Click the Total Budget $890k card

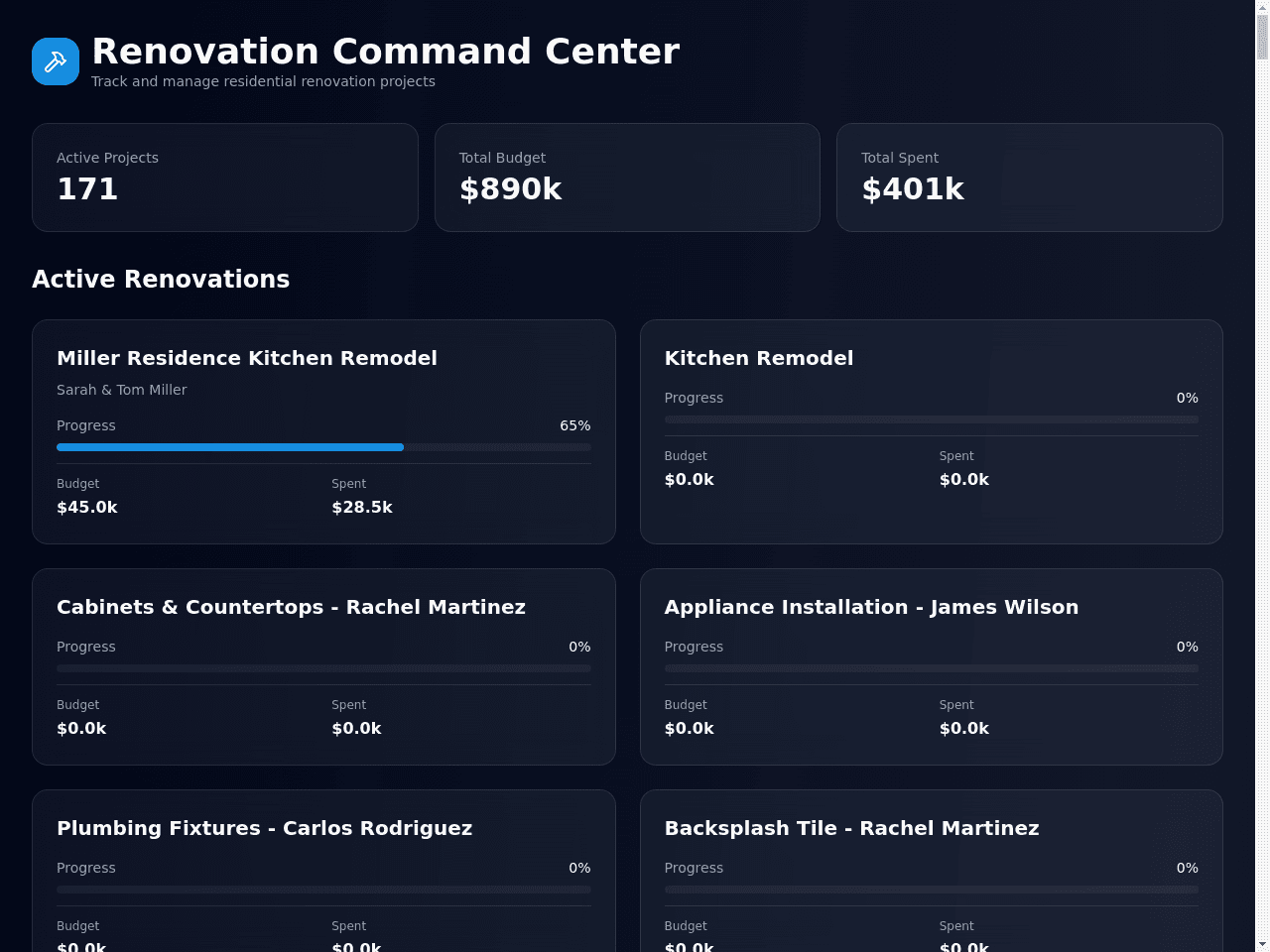pos(627,178)
